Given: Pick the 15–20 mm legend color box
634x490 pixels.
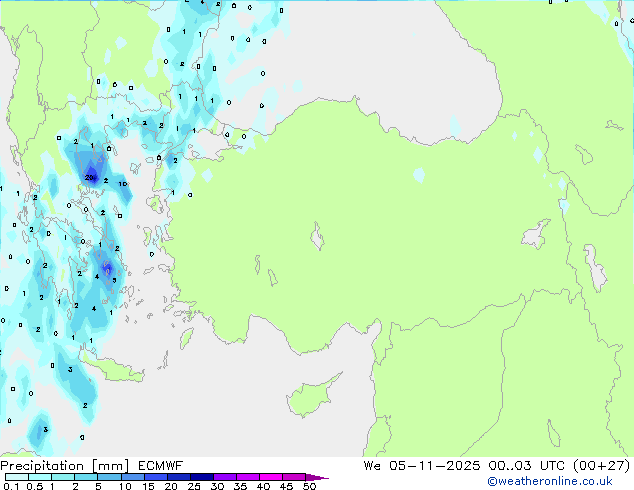Looking at the screenshot, I should [x=155, y=477].
